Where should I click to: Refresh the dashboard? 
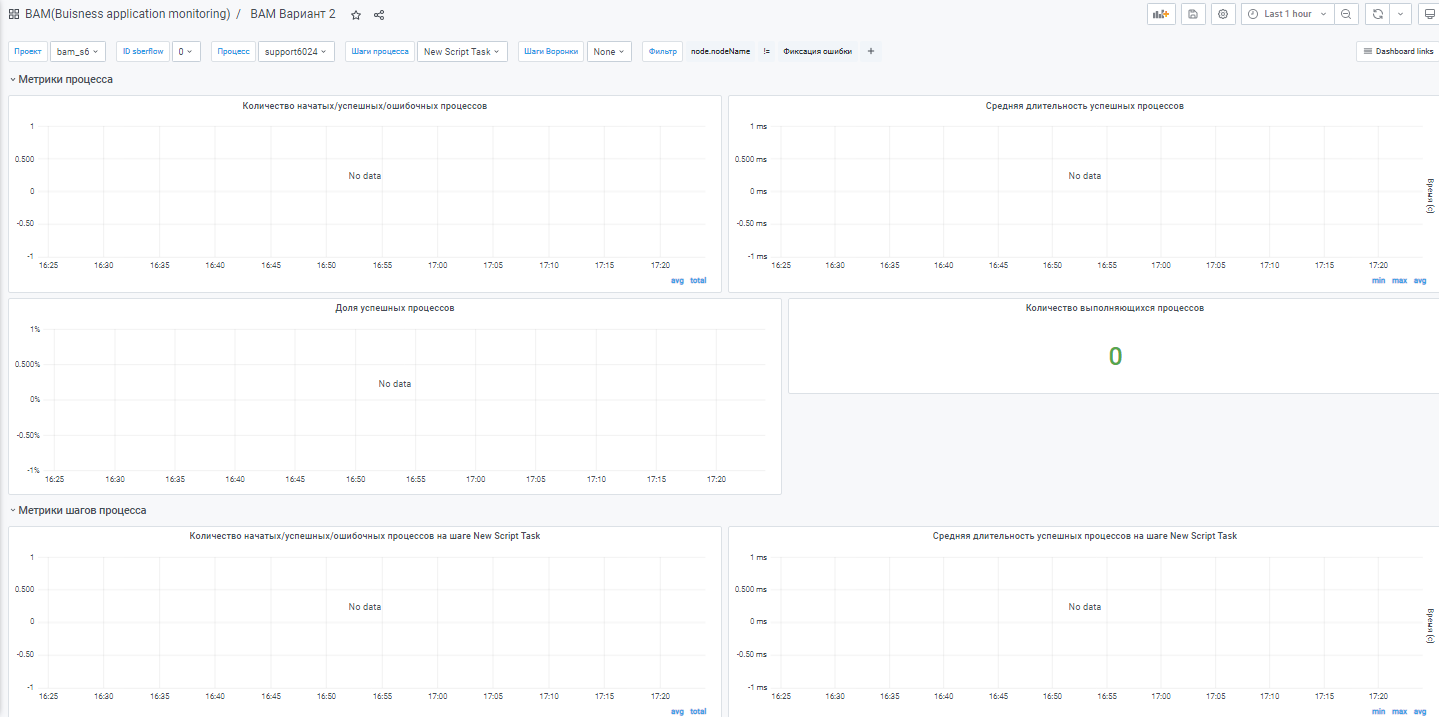[x=1378, y=14]
